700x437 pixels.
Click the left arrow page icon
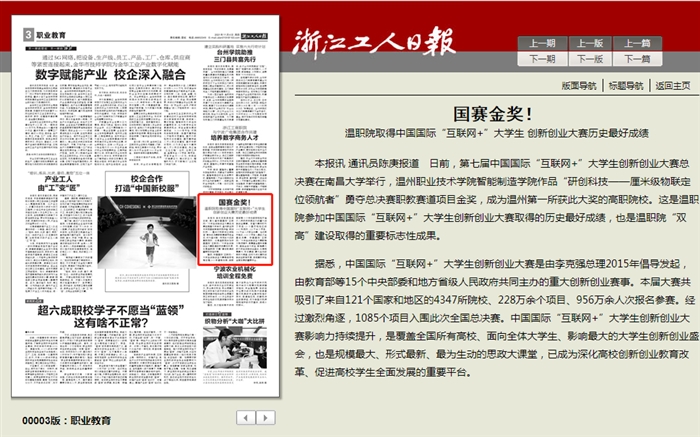click(x=245, y=416)
